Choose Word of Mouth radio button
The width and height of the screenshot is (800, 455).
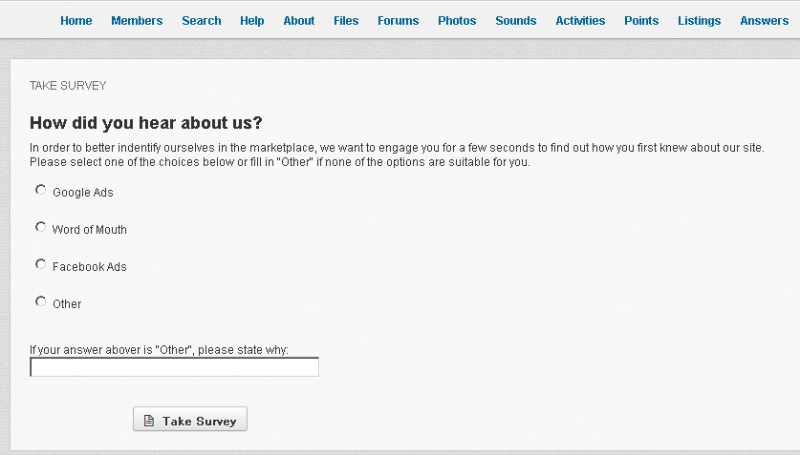coord(41,227)
